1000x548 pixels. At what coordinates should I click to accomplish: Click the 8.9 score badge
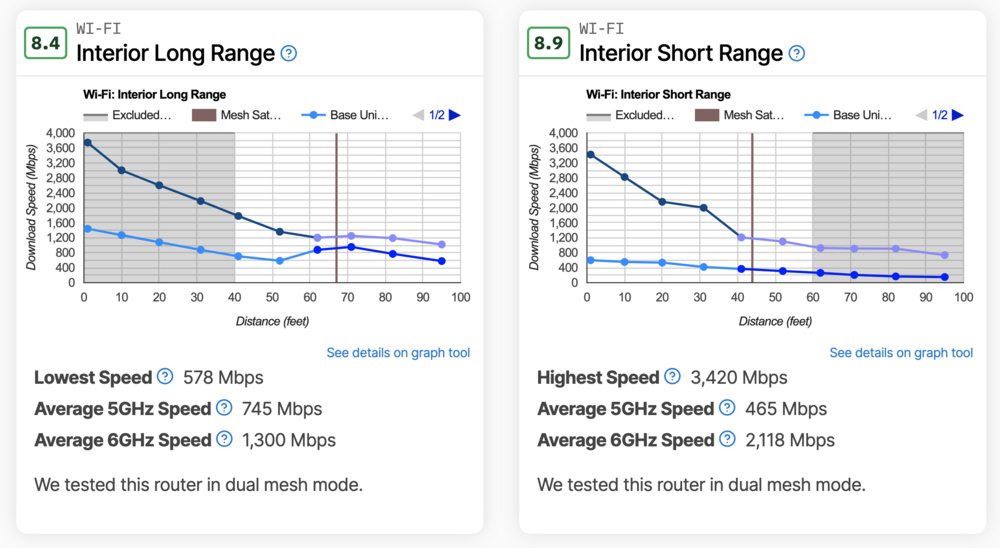point(547,42)
